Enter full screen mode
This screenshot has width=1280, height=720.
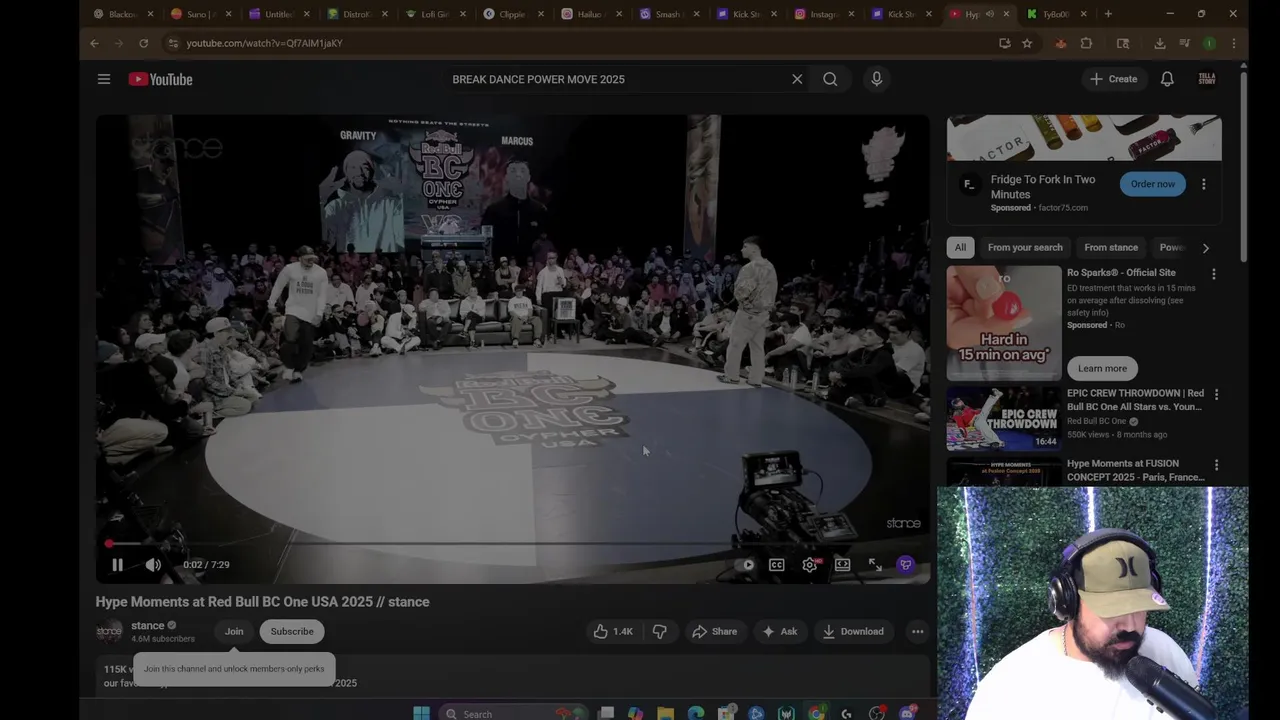pos(875,565)
